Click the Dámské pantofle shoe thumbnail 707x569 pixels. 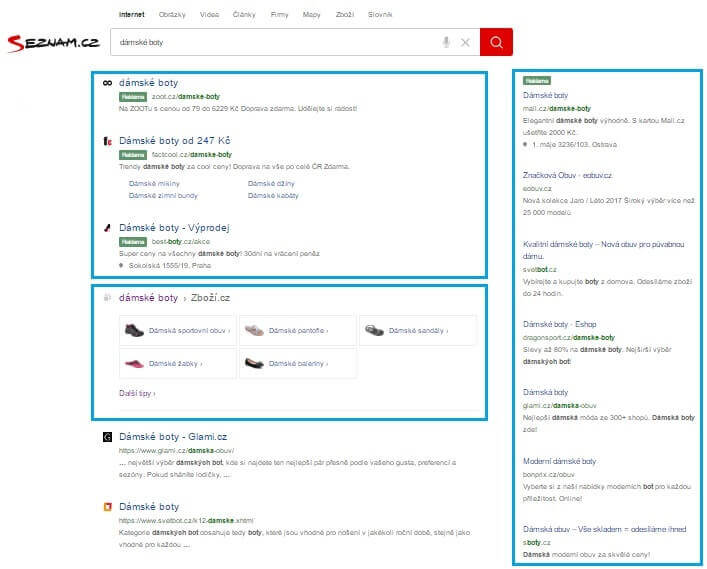254,330
